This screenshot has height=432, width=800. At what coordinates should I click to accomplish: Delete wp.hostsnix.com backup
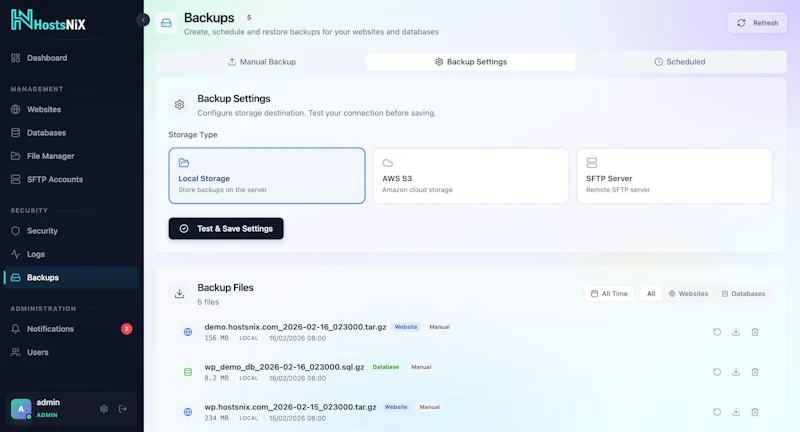[755, 412]
